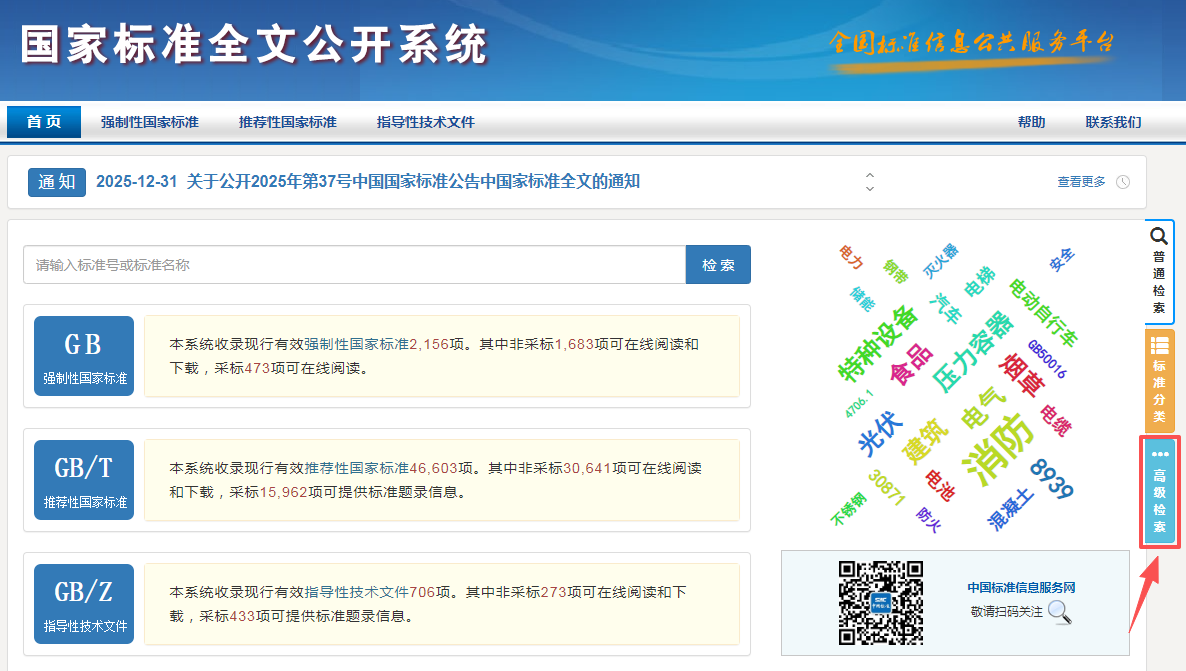Focus the standard number search input field
The width and height of the screenshot is (1186, 671).
(x=354, y=265)
